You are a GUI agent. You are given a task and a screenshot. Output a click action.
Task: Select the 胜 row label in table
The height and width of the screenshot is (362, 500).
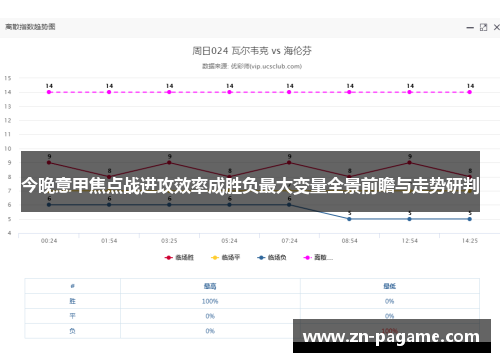pos(72,301)
